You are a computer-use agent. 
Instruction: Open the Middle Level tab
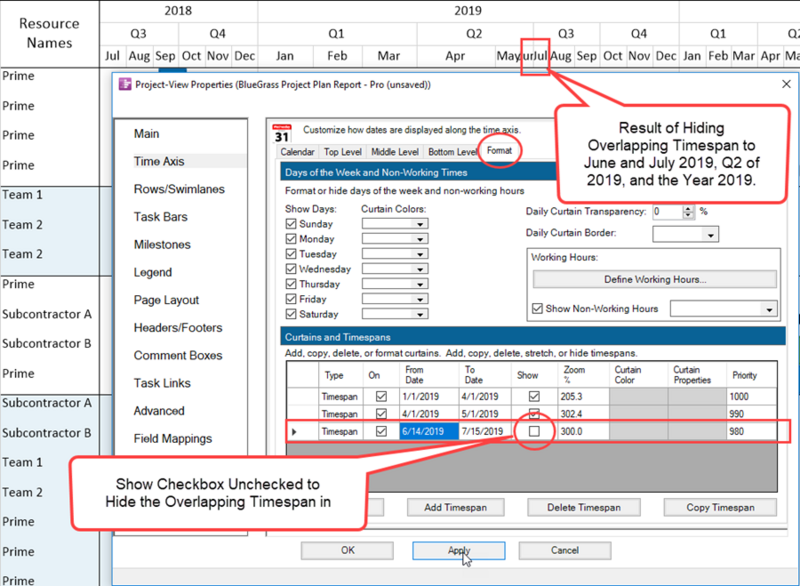(x=395, y=152)
